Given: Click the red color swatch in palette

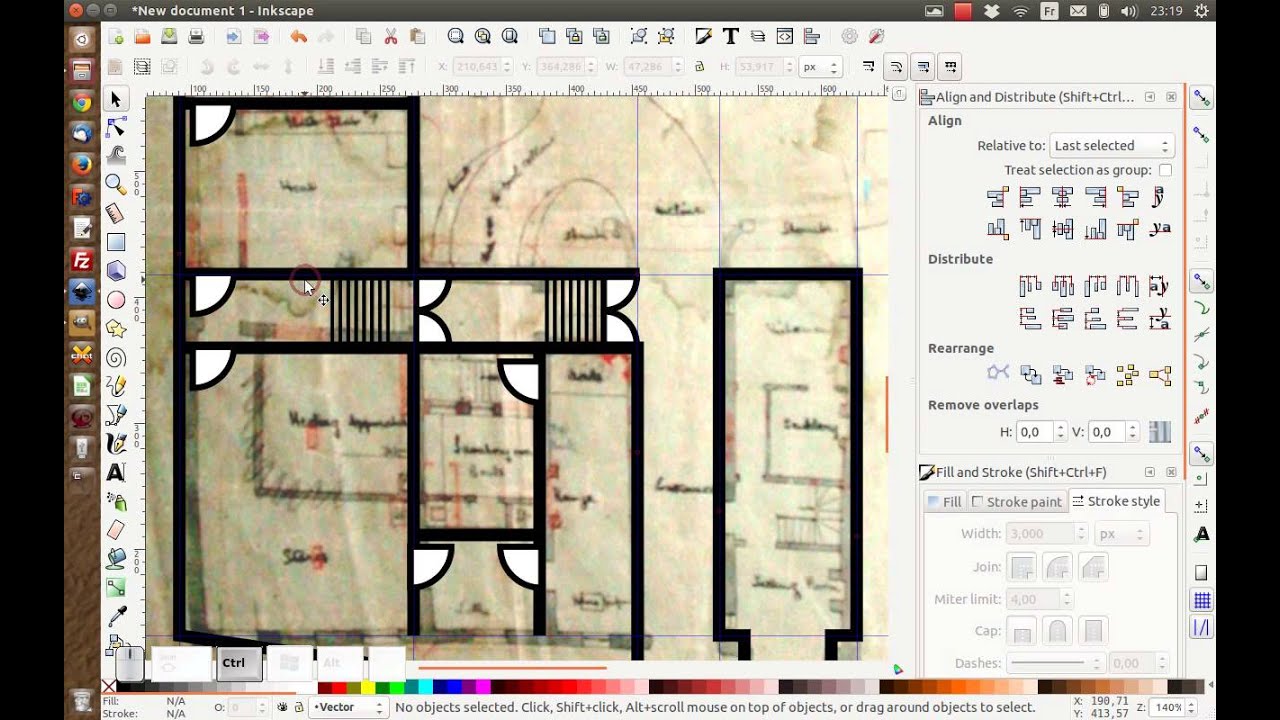Looking at the screenshot, I should [340, 687].
